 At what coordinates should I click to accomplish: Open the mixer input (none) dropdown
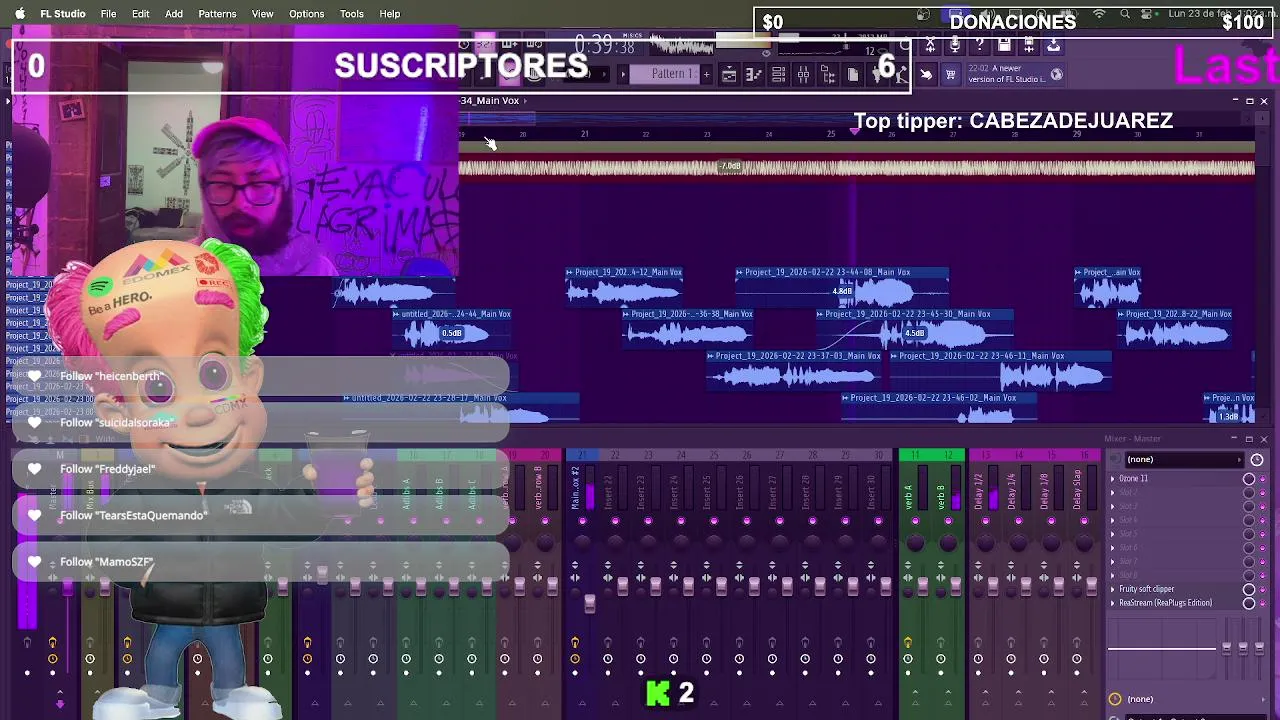[1184, 460]
